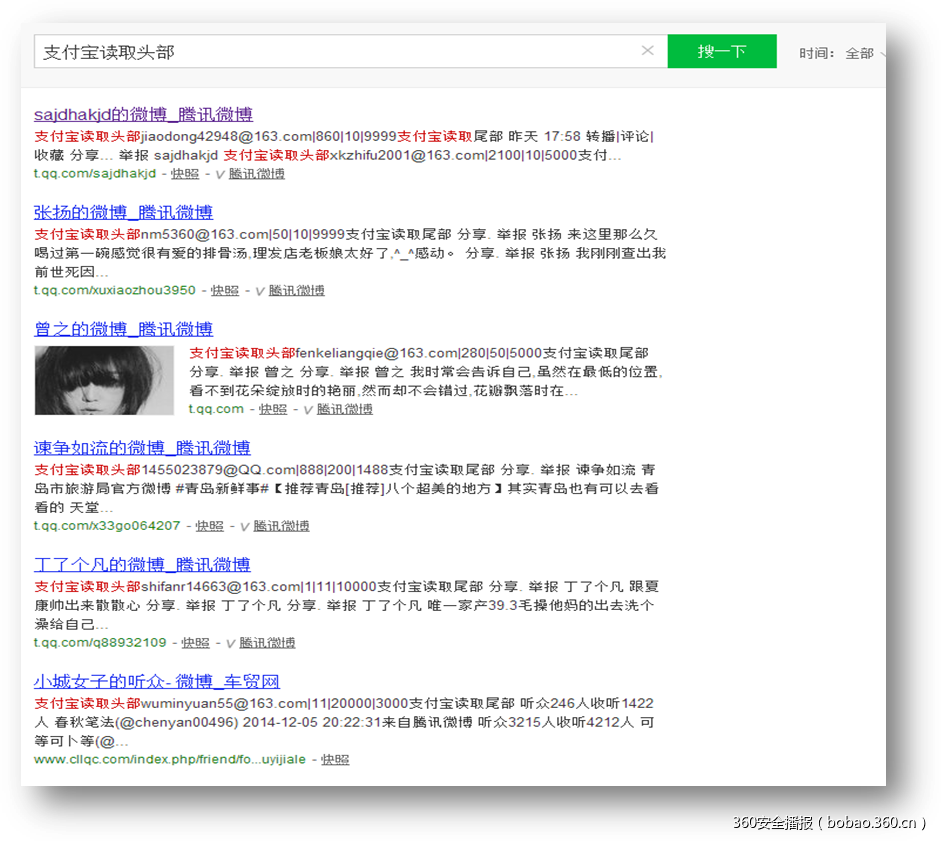Screen dimensions: 941x841
Task: Click inside the search input field
Action: pyautogui.click(x=300, y=50)
